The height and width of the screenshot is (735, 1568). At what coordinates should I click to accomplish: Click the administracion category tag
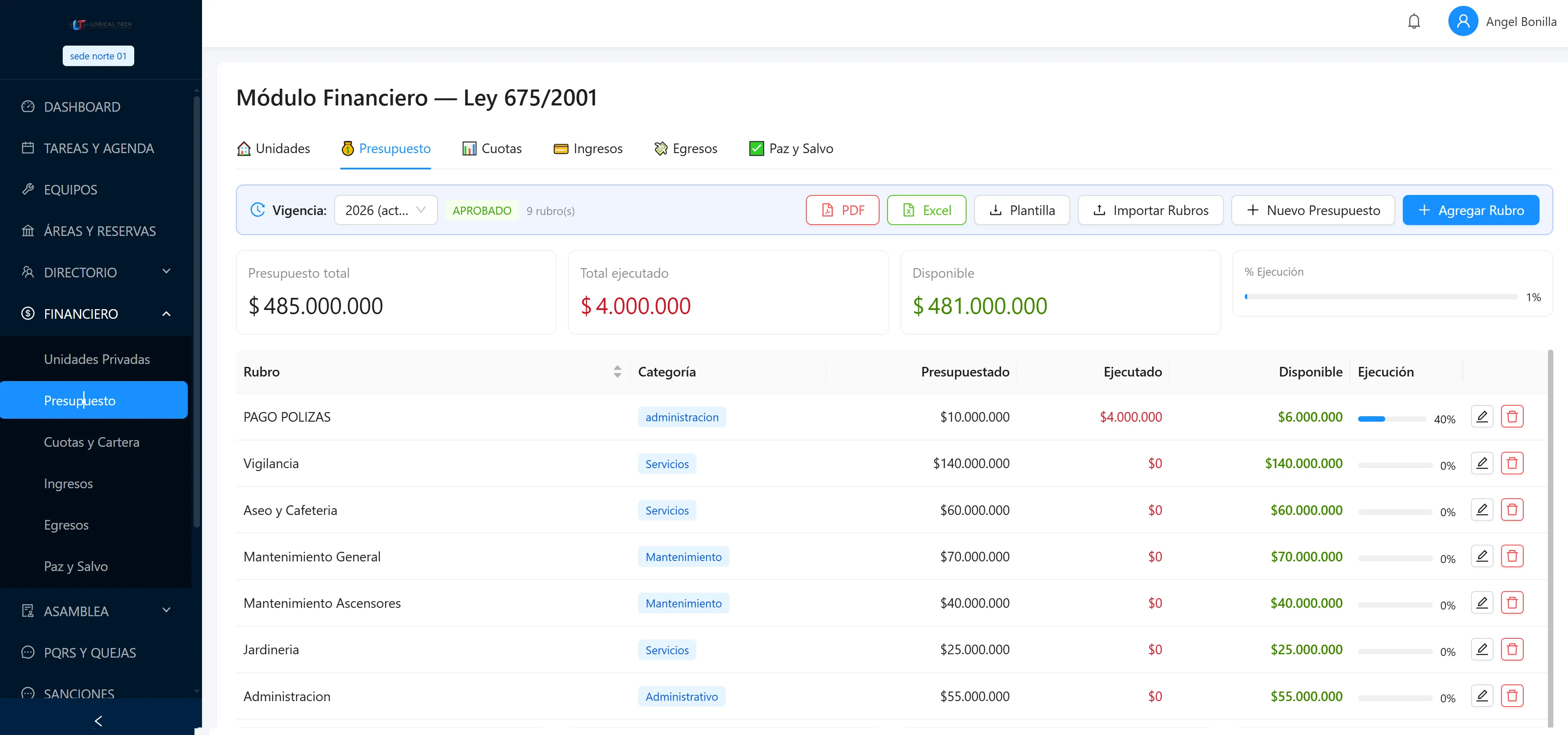pos(682,417)
